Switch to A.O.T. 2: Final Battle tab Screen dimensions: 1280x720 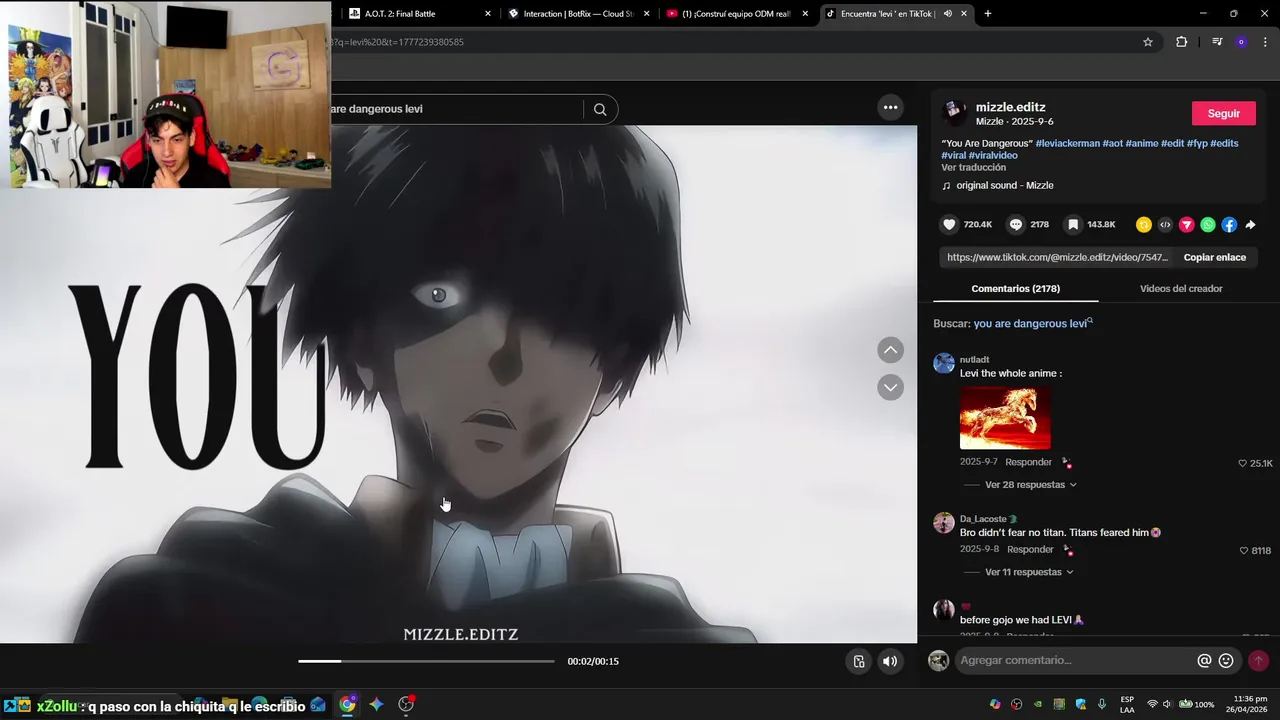coord(420,14)
